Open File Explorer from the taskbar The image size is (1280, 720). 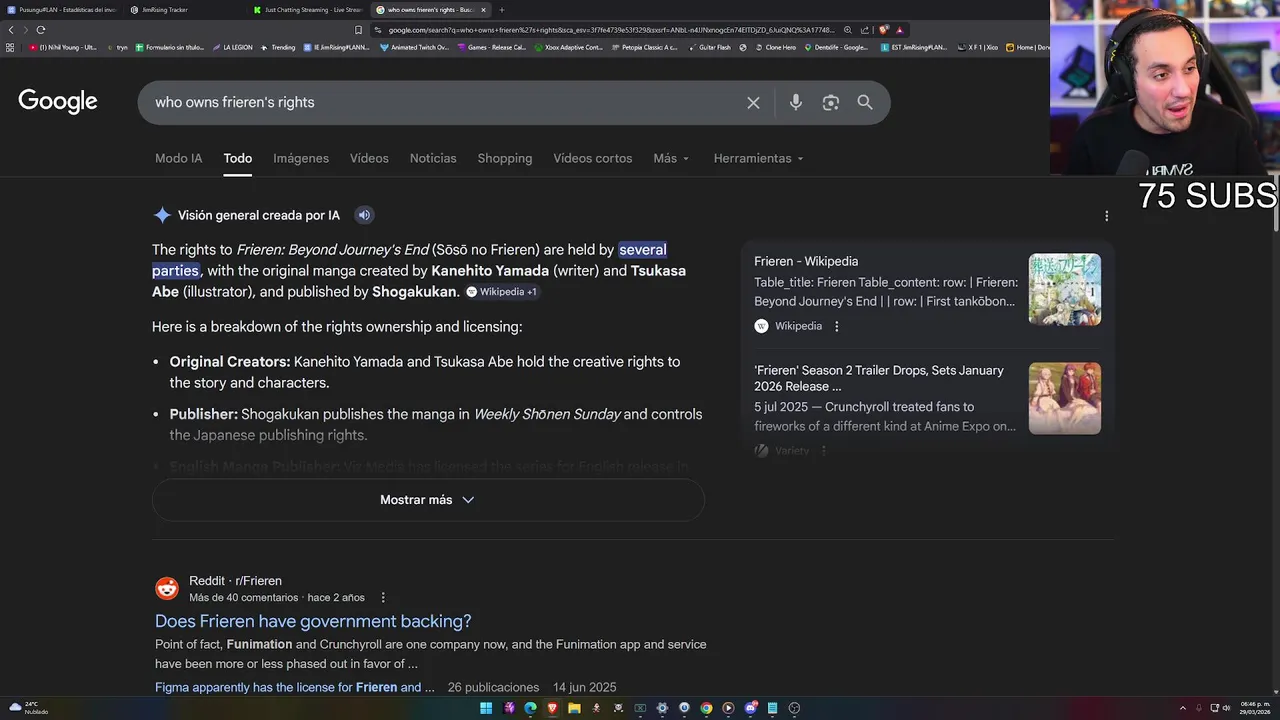pos(574,708)
